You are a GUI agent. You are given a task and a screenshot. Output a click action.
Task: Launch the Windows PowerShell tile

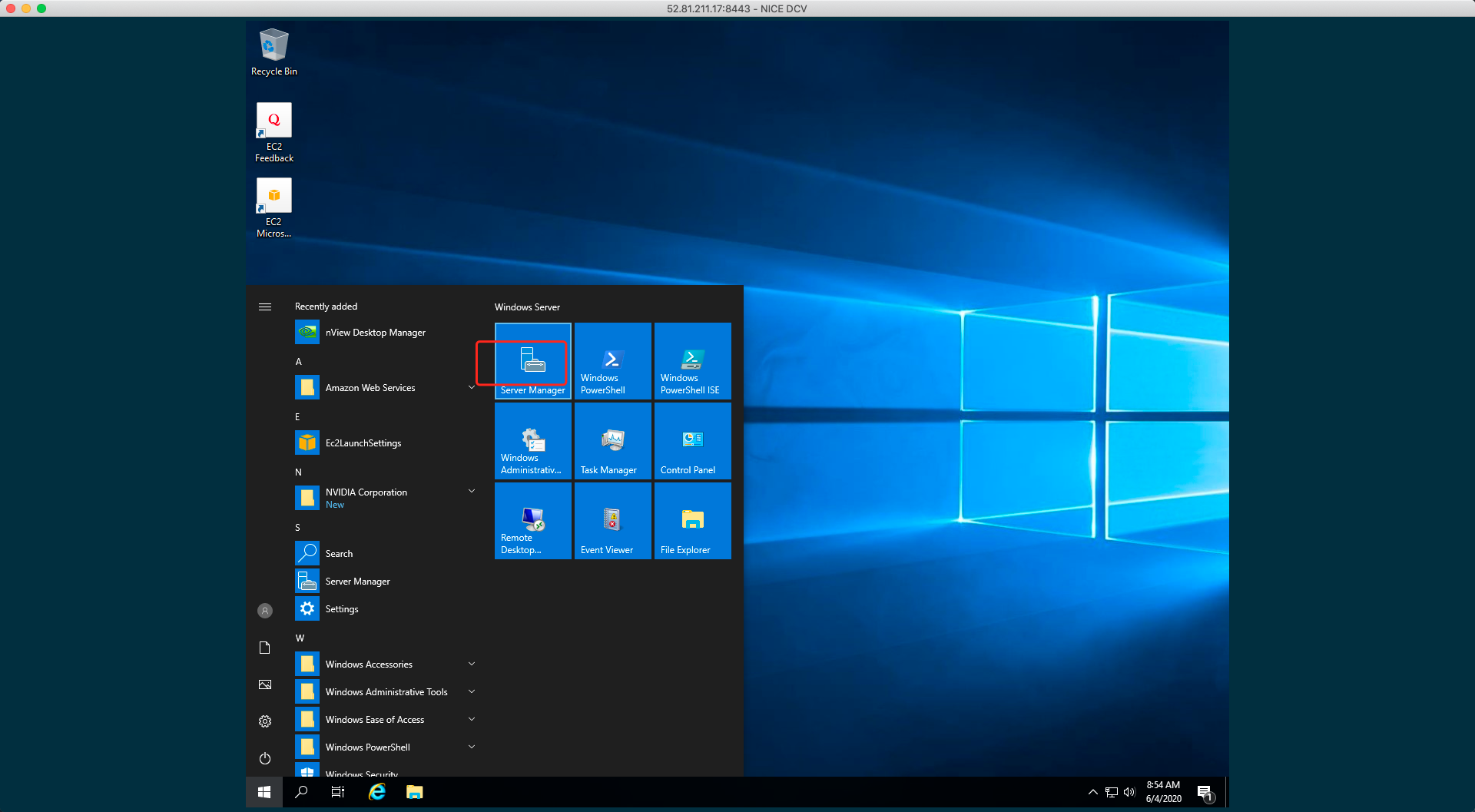[x=612, y=361]
